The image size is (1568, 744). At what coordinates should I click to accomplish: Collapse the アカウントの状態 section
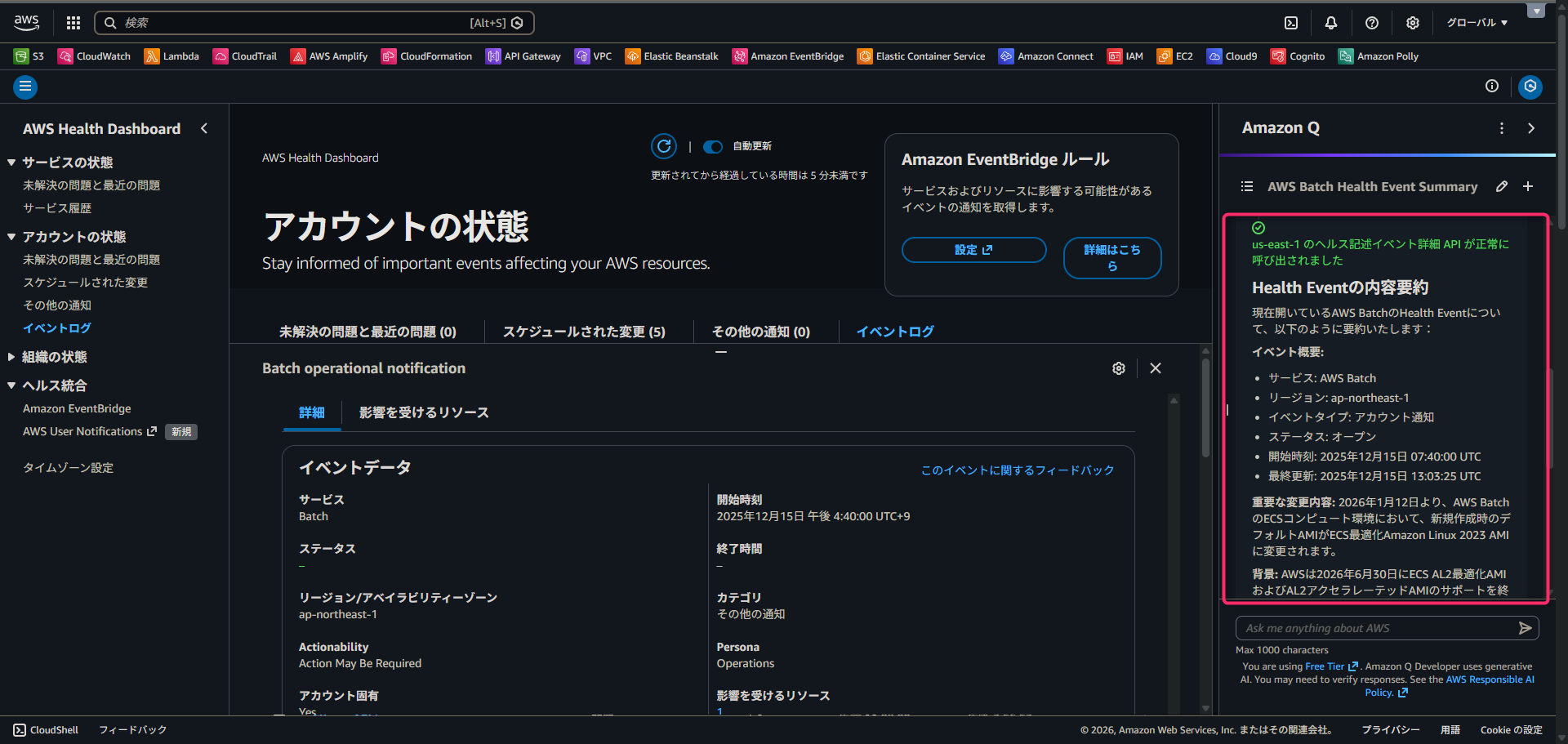pos(11,237)
